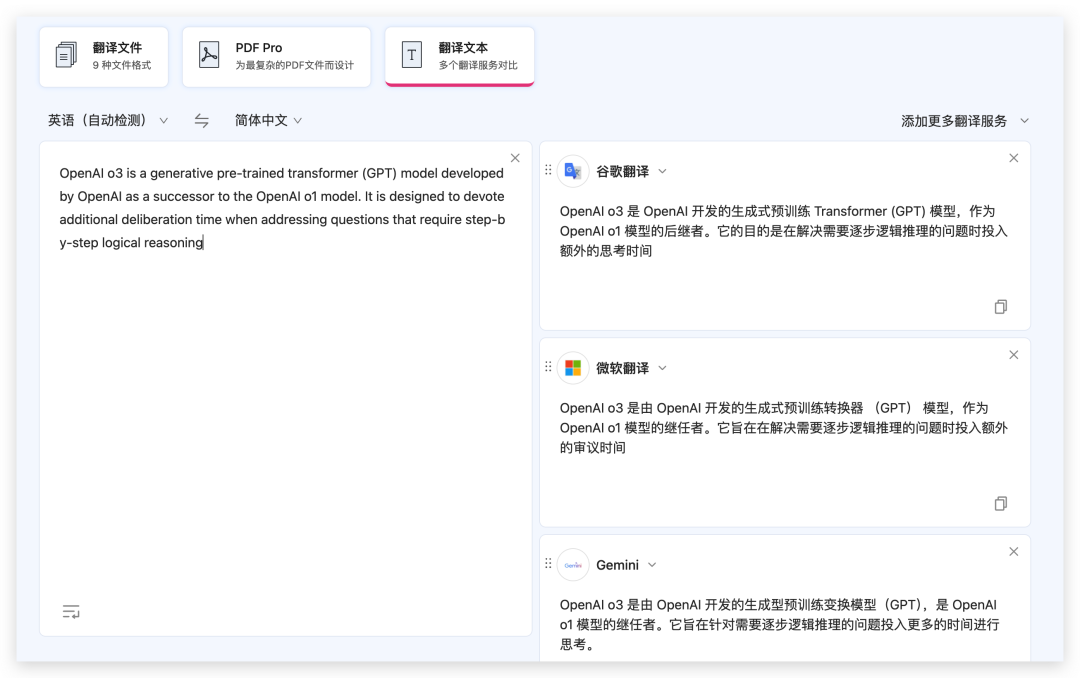Open the source language dropdown 英语（自动检测）
The width and height of the screenshot is (1080, 678).
[108, 121]
